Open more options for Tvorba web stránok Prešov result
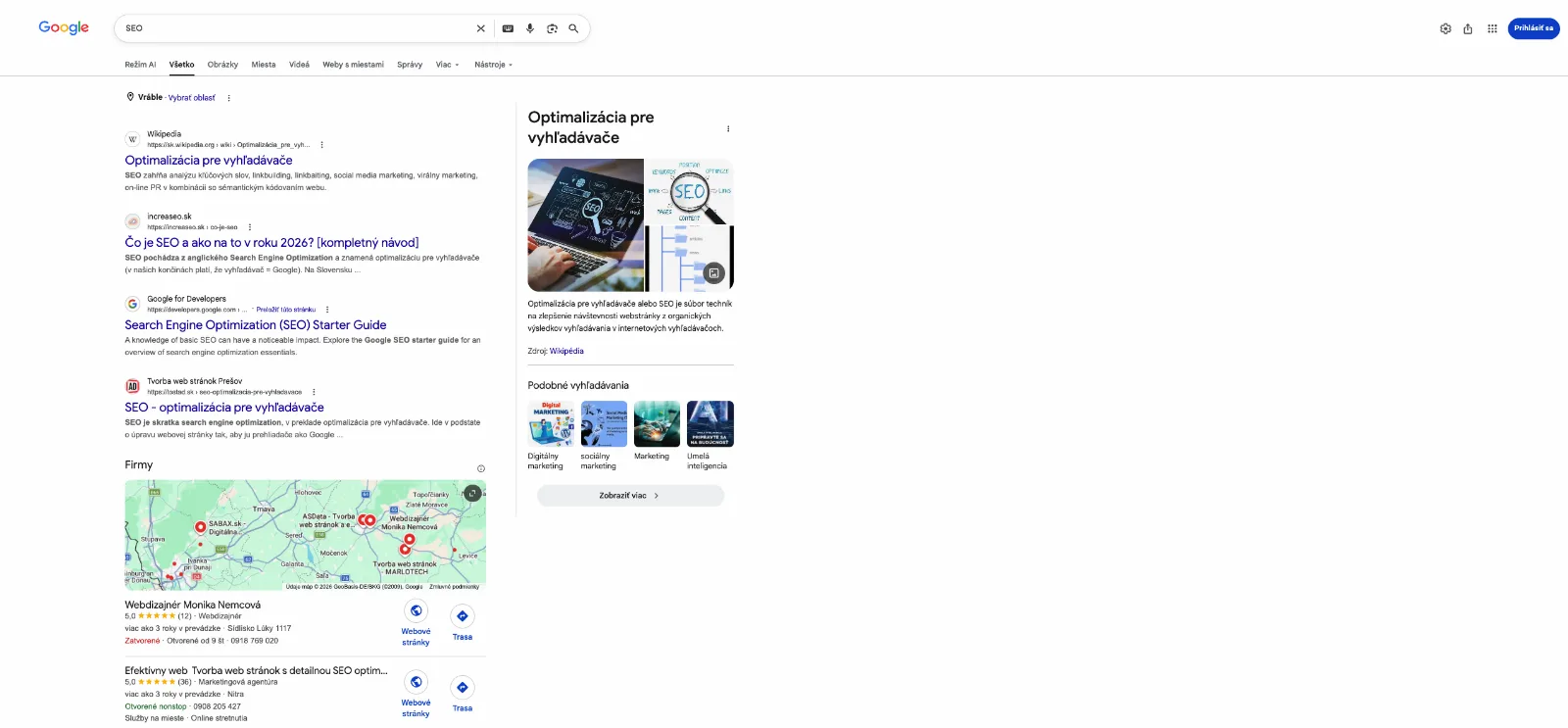 coord(314,392)
